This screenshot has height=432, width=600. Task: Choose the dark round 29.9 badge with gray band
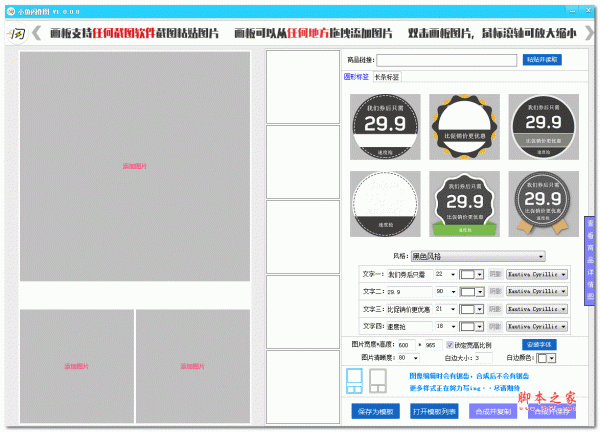click(x=543, y=127)
